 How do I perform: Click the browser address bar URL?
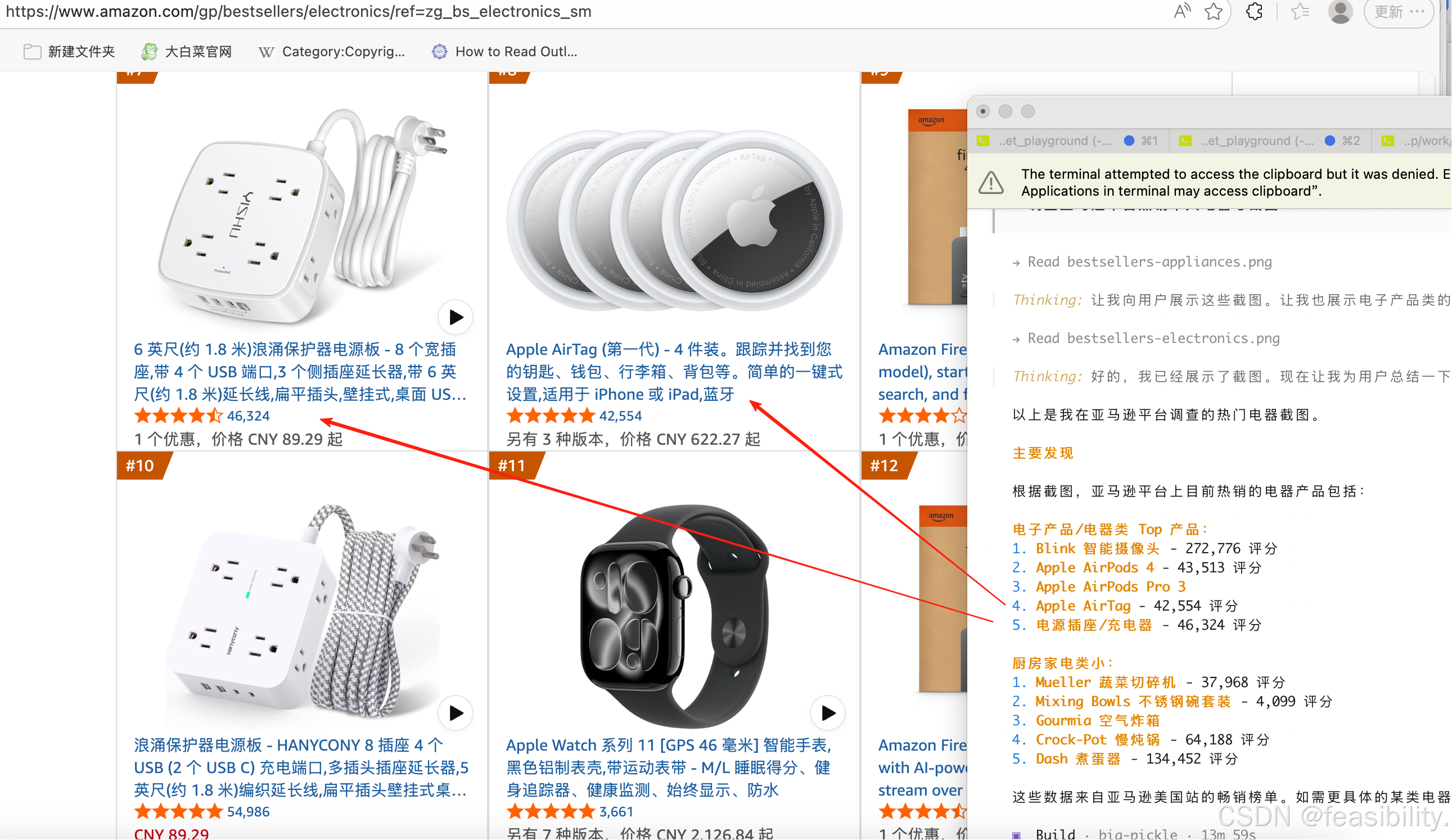click(x=299, y=11)
